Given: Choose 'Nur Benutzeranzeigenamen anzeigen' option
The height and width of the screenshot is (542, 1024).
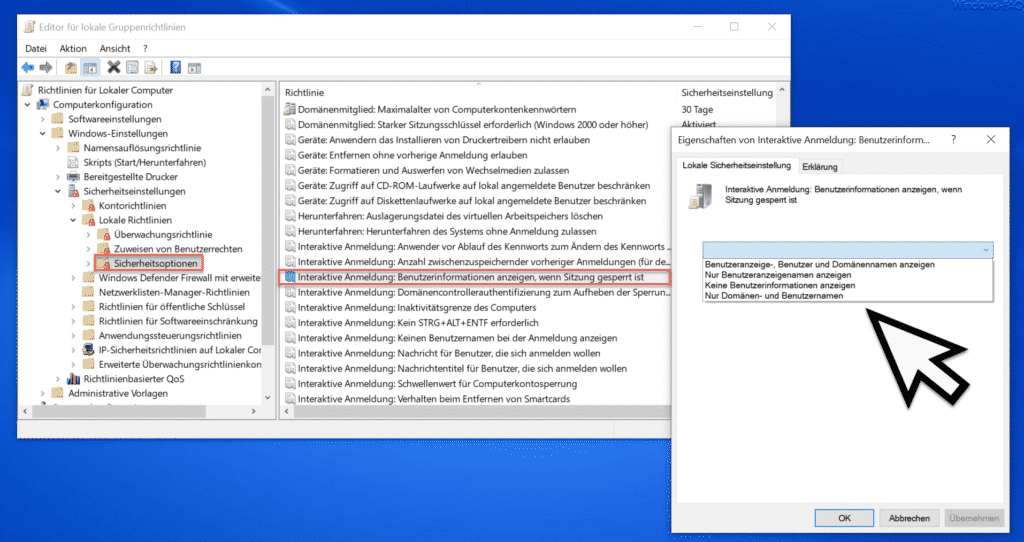Looking at the screenshot, I should pos(777,275).
